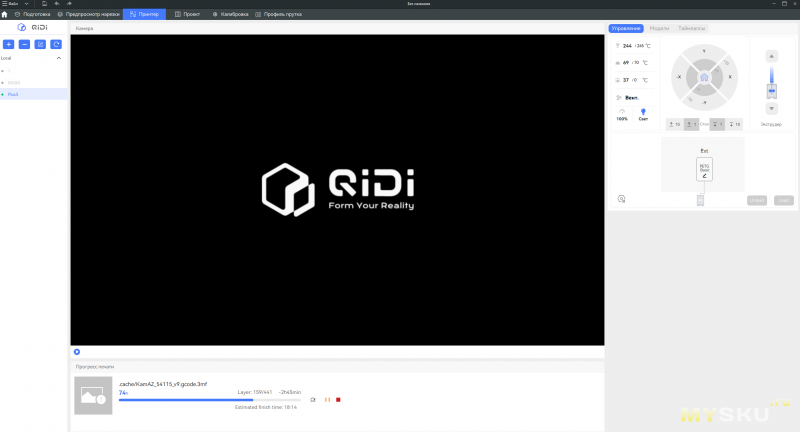Viewport: 800px width, 432px height.
Task: Toggle the Свет light bulb
Action: [643, 115]
